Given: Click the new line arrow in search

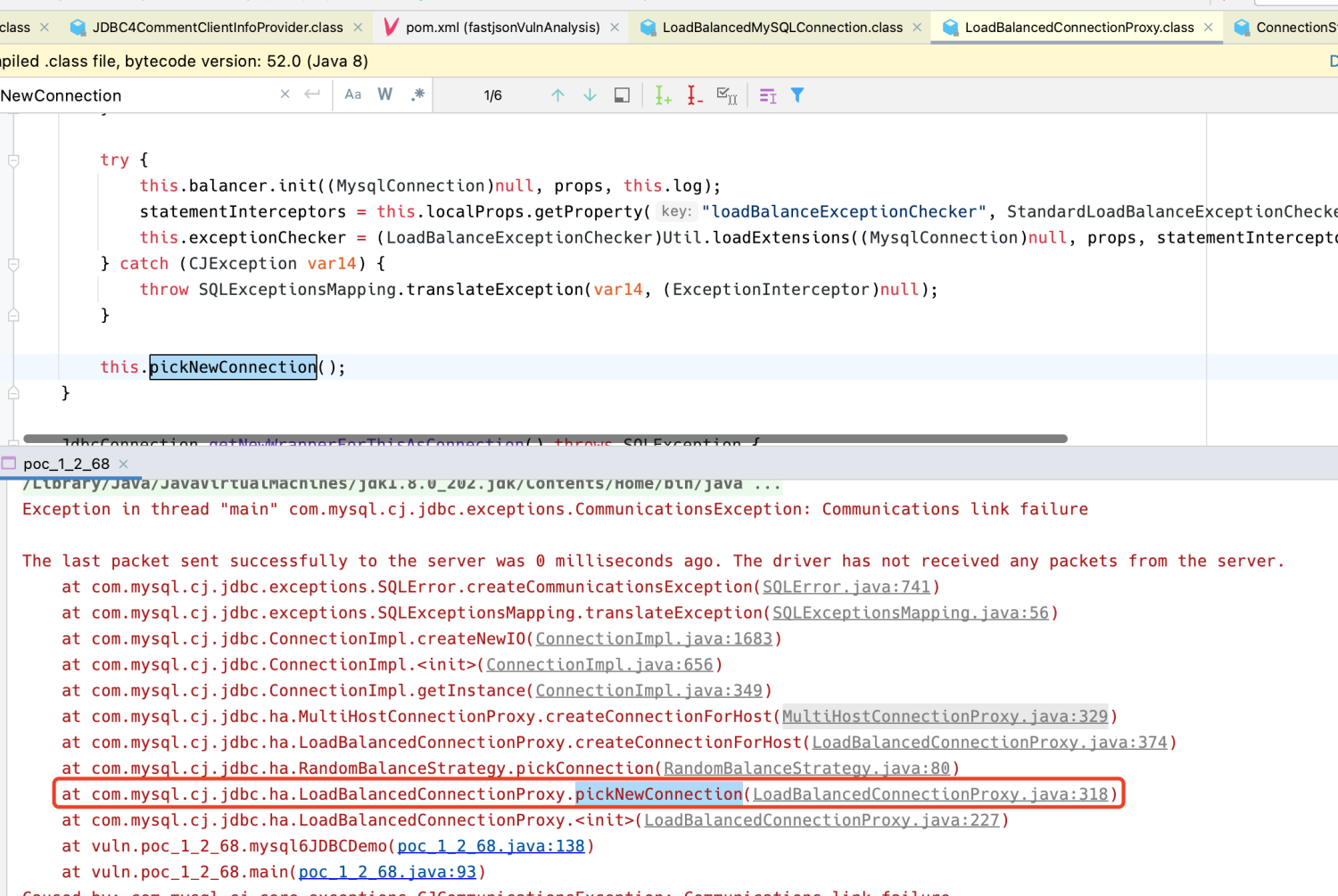Looking at the screenshot, I should 312,95.
